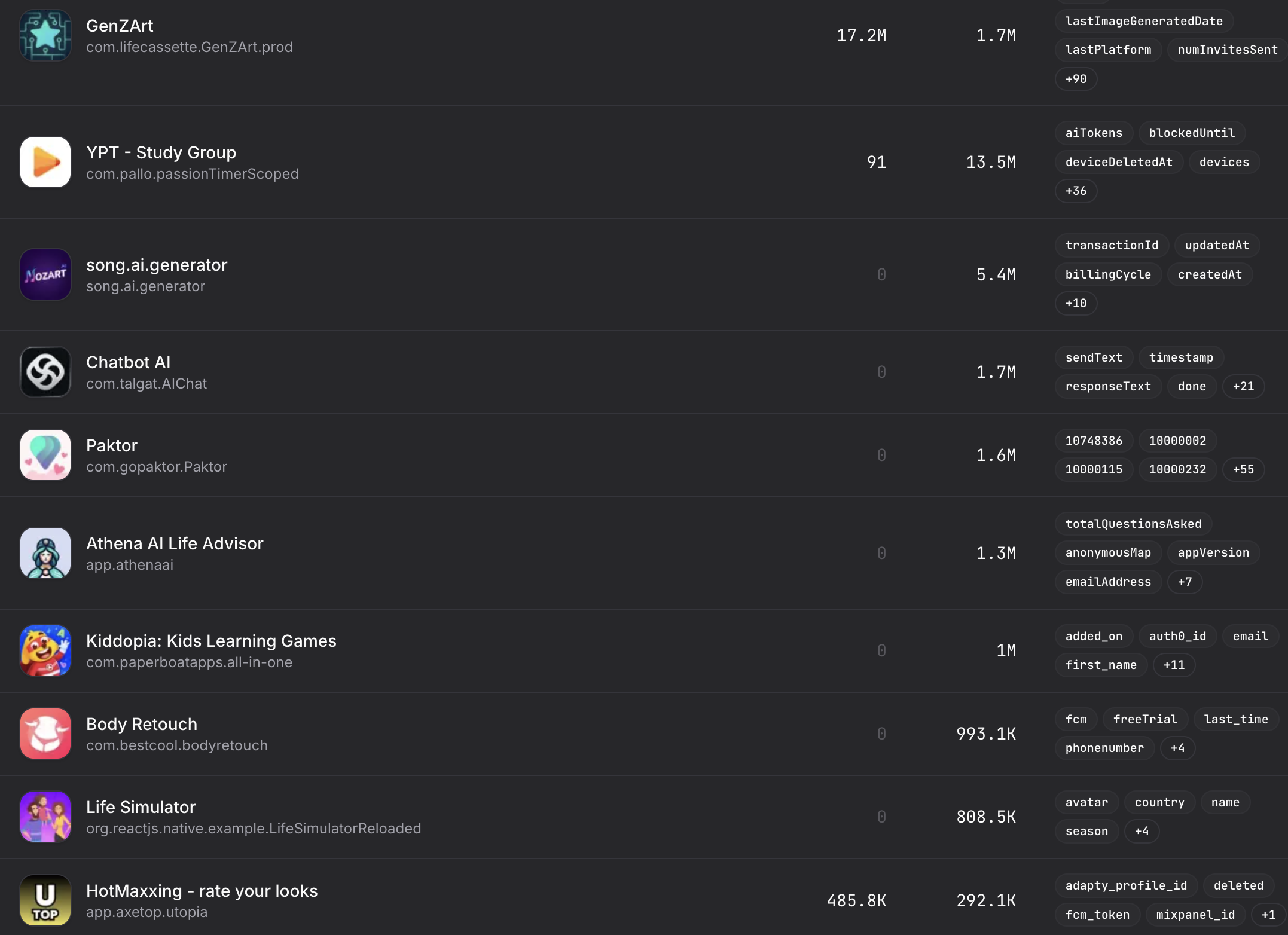The height and width of the screenshot is (935, 1288).
Task: Select the HotMaxxing app icon
Action: click(45, 901)
